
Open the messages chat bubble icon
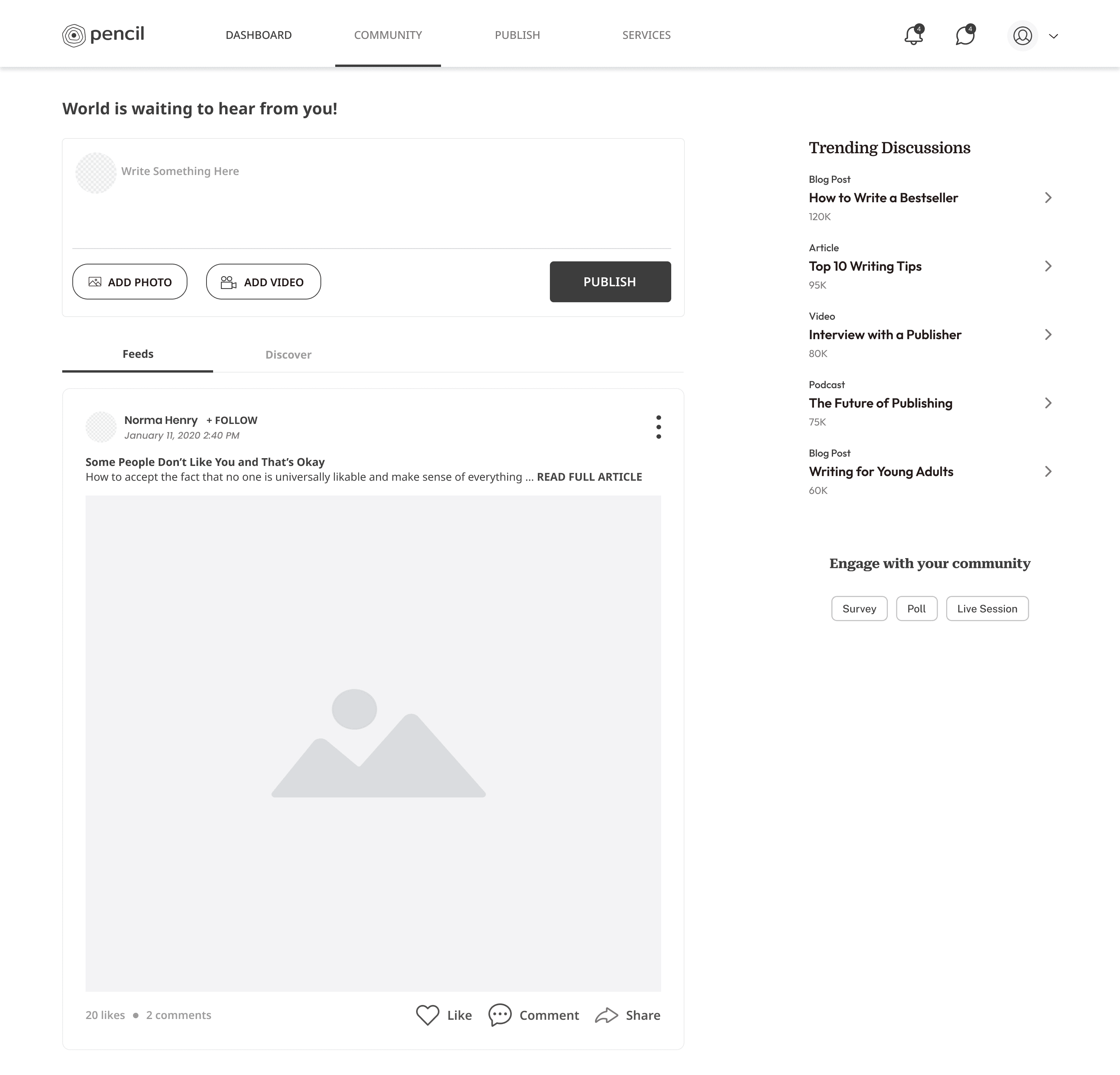pos(964,35)
